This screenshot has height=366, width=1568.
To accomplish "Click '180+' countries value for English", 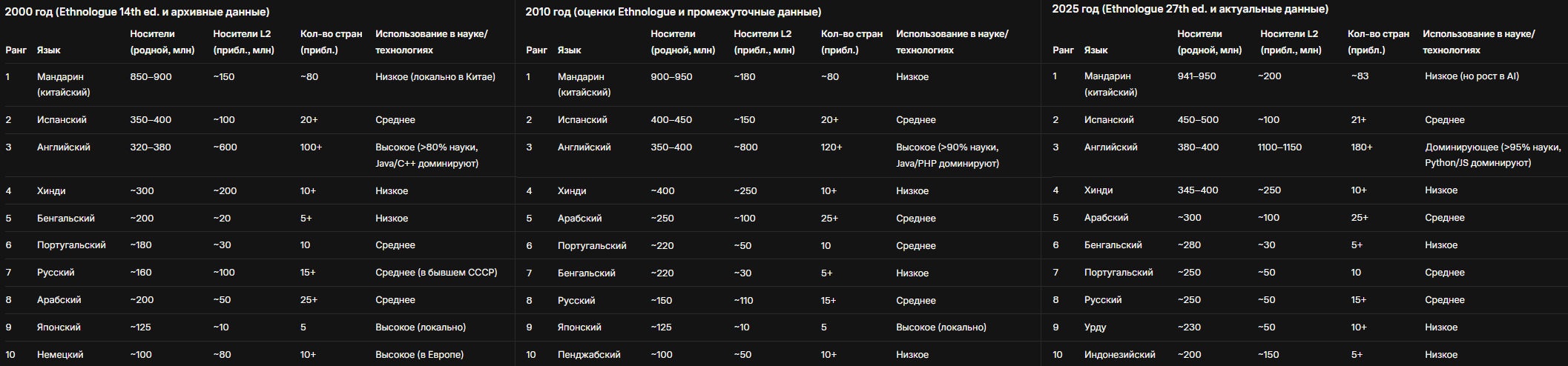I will click(1361, 147).
